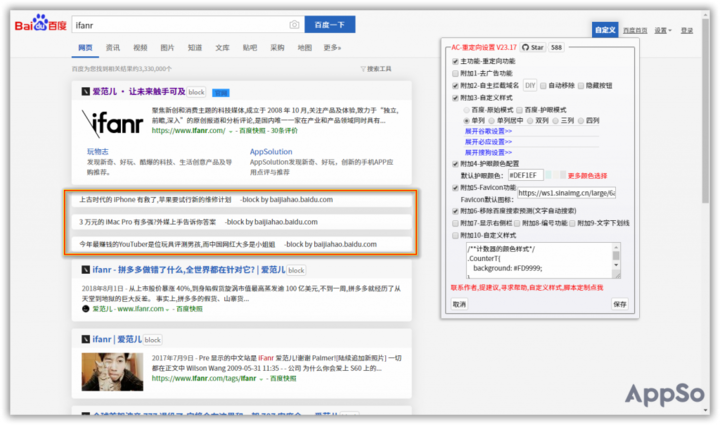
Task: Toggle 附加5-Favicon功能 checkbox
Action: coord(456,188)
